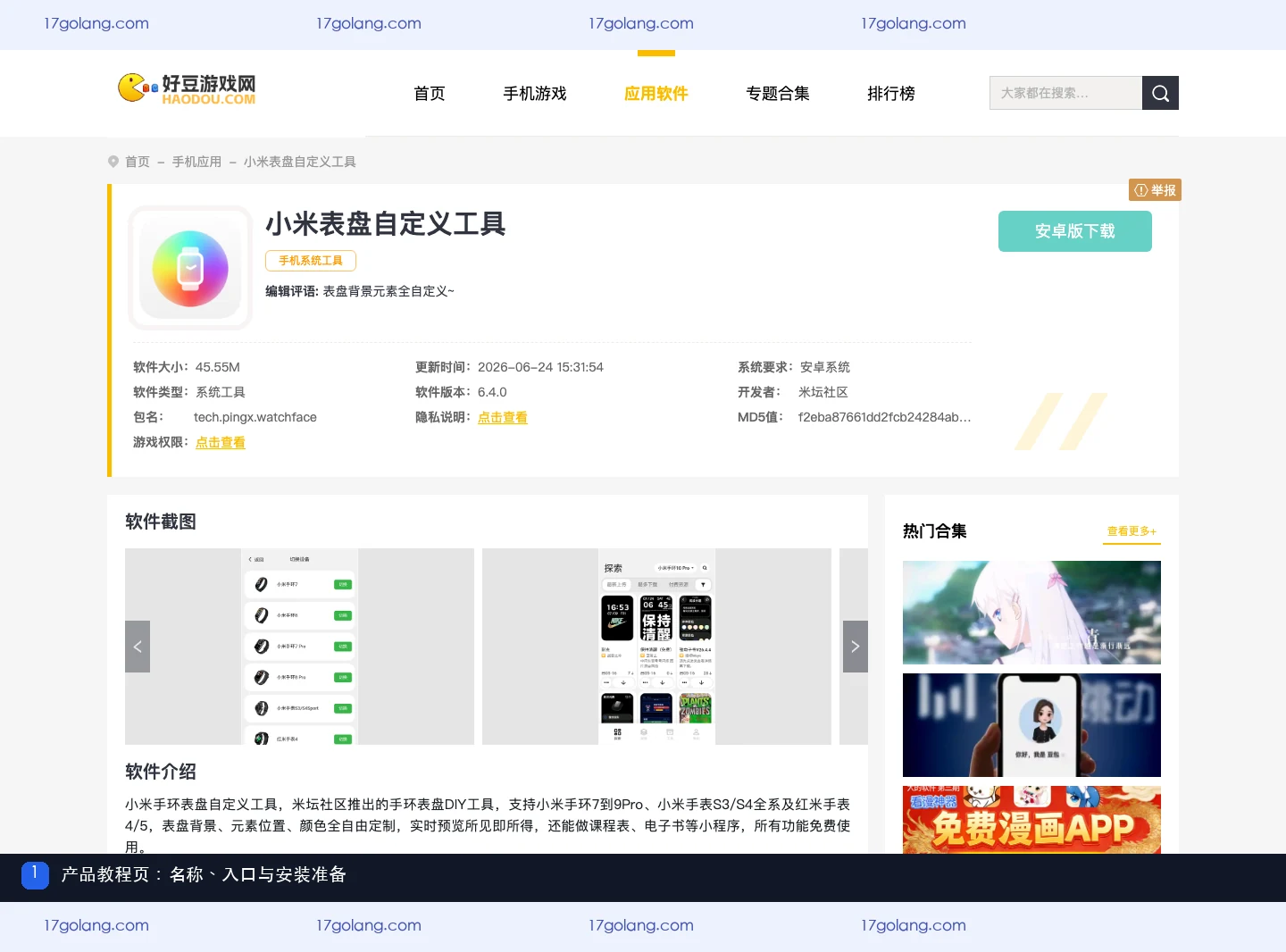1286x952 pixels.
Task: Click the 系统工具 software type value
Action: pyautogui.click(x=221, y=392)
